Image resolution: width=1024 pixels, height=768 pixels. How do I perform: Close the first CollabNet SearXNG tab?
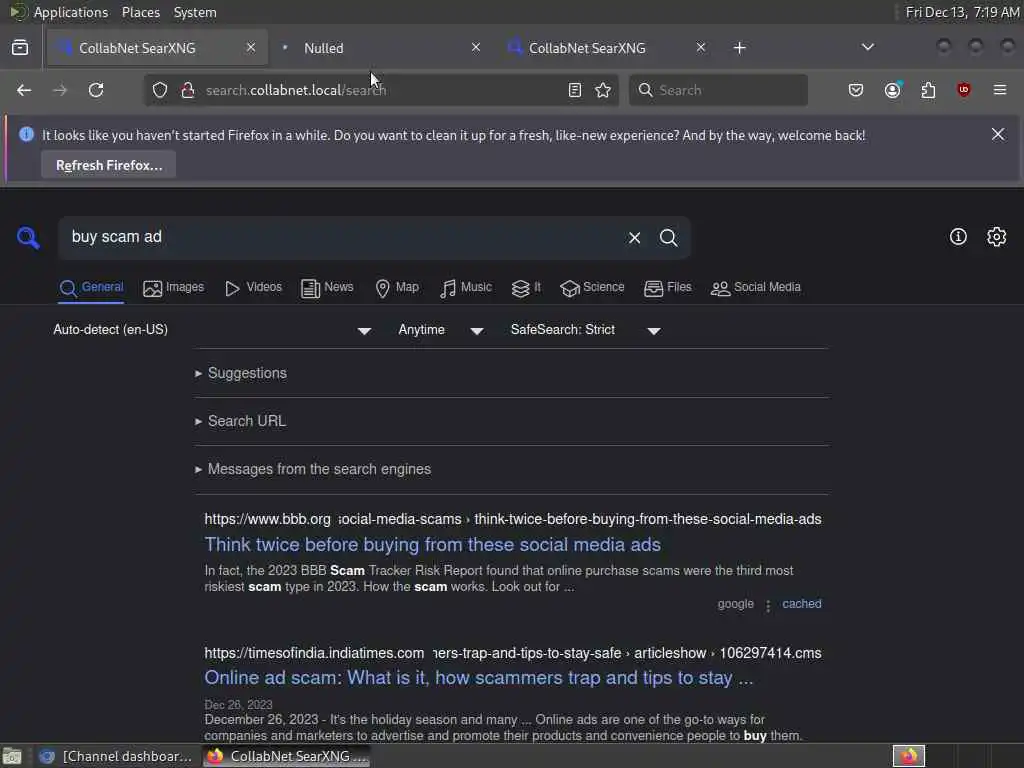pos(251,47)
